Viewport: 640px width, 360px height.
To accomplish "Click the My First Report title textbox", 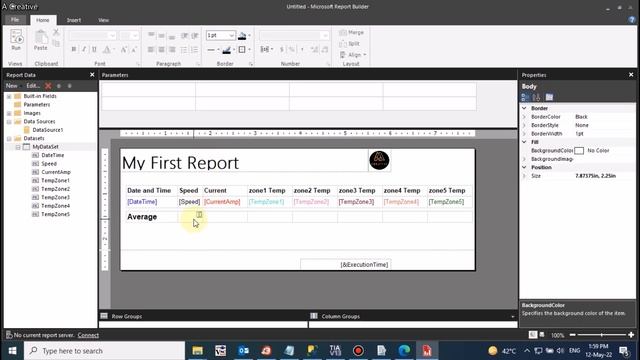I will 244,161.
